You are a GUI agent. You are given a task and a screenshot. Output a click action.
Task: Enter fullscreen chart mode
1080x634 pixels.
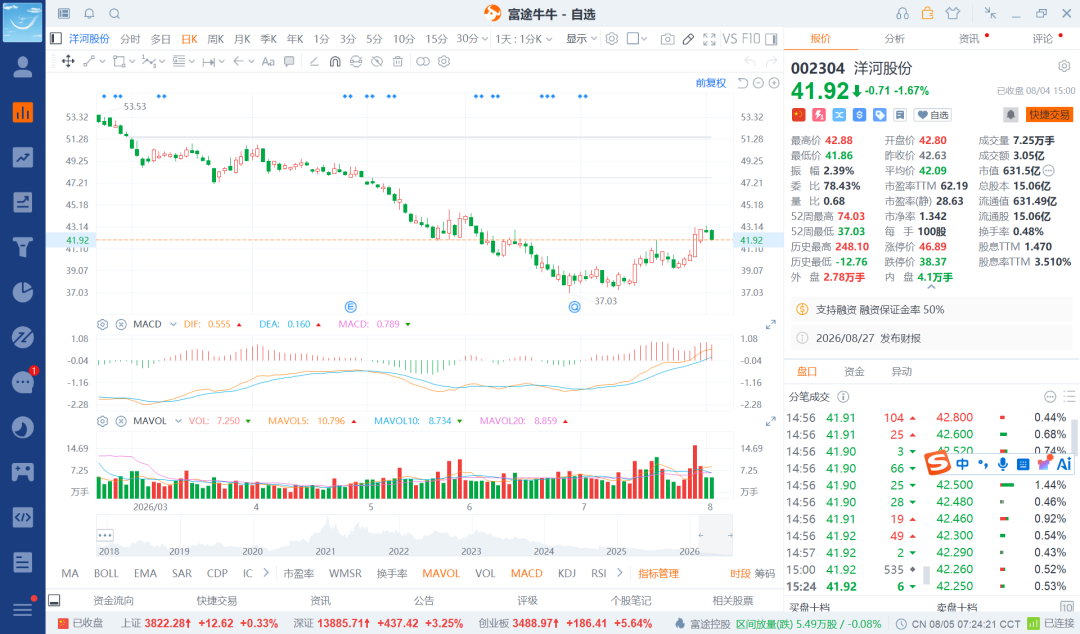pyautogui.click(x=709, y=39)
